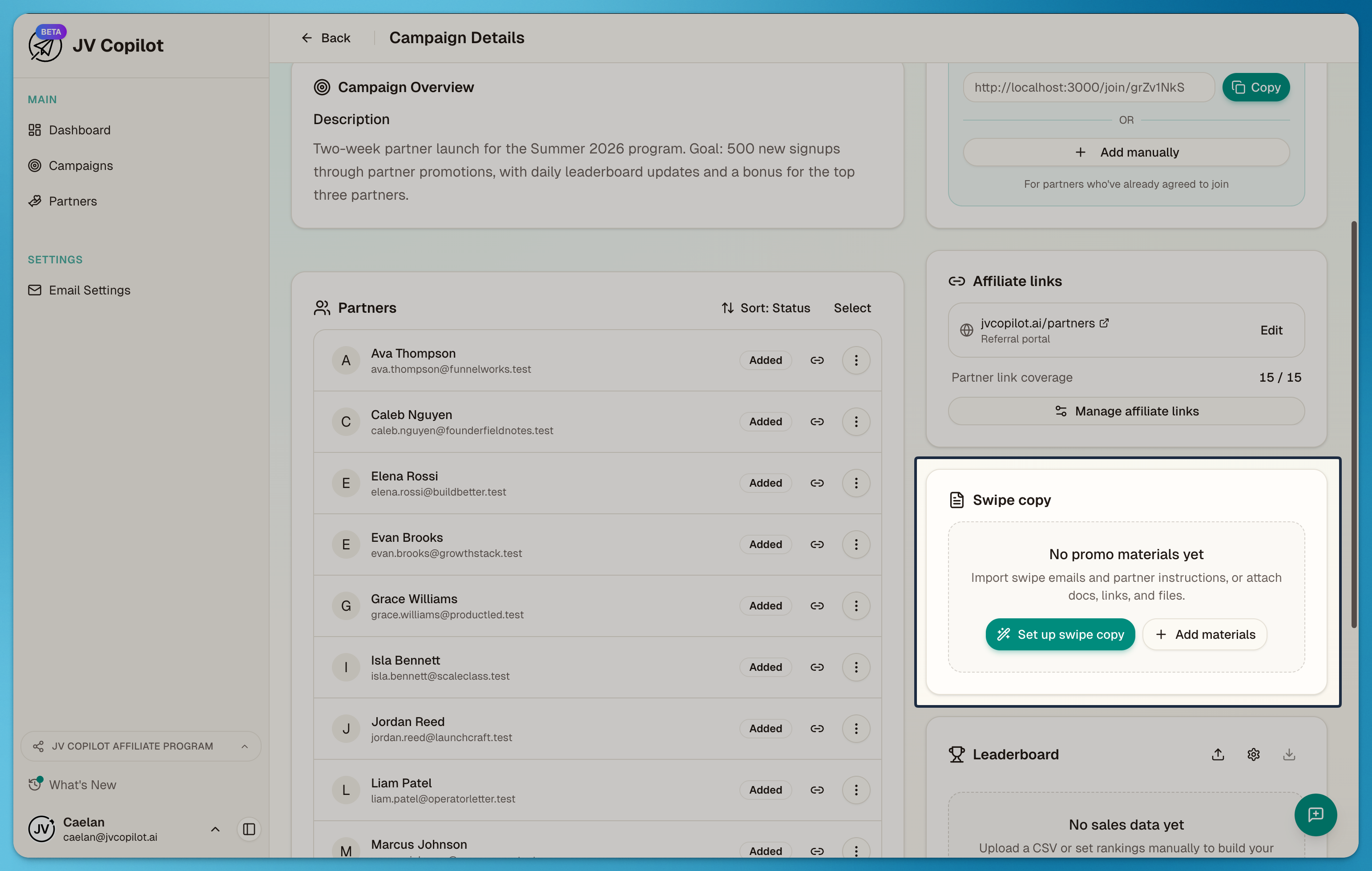Open affiliate link icon for Isla Bennett
The height and width of the screenshot is (871, 1372).
pos(817,667)
